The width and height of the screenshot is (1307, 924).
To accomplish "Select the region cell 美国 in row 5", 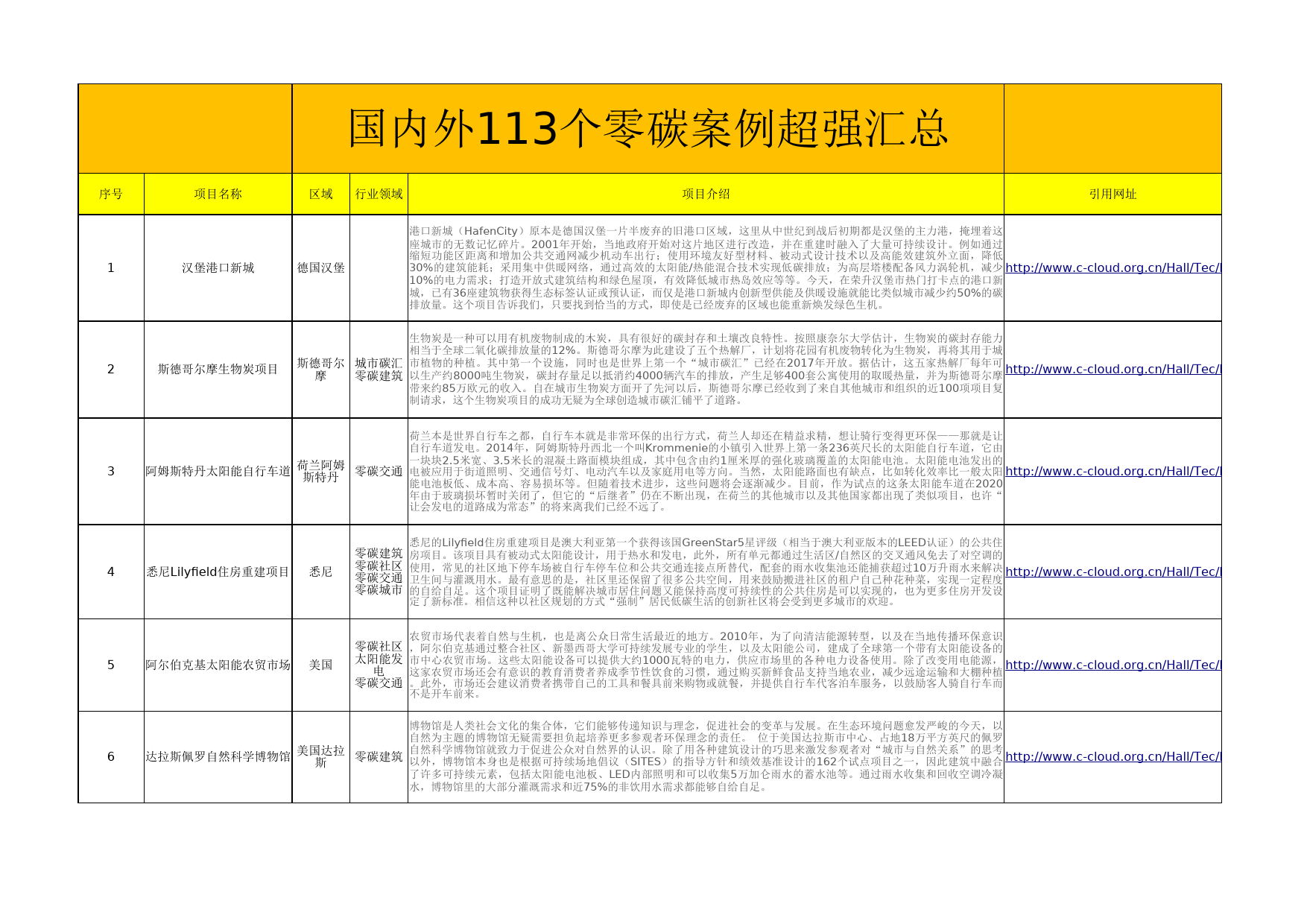I will [321, 665].
